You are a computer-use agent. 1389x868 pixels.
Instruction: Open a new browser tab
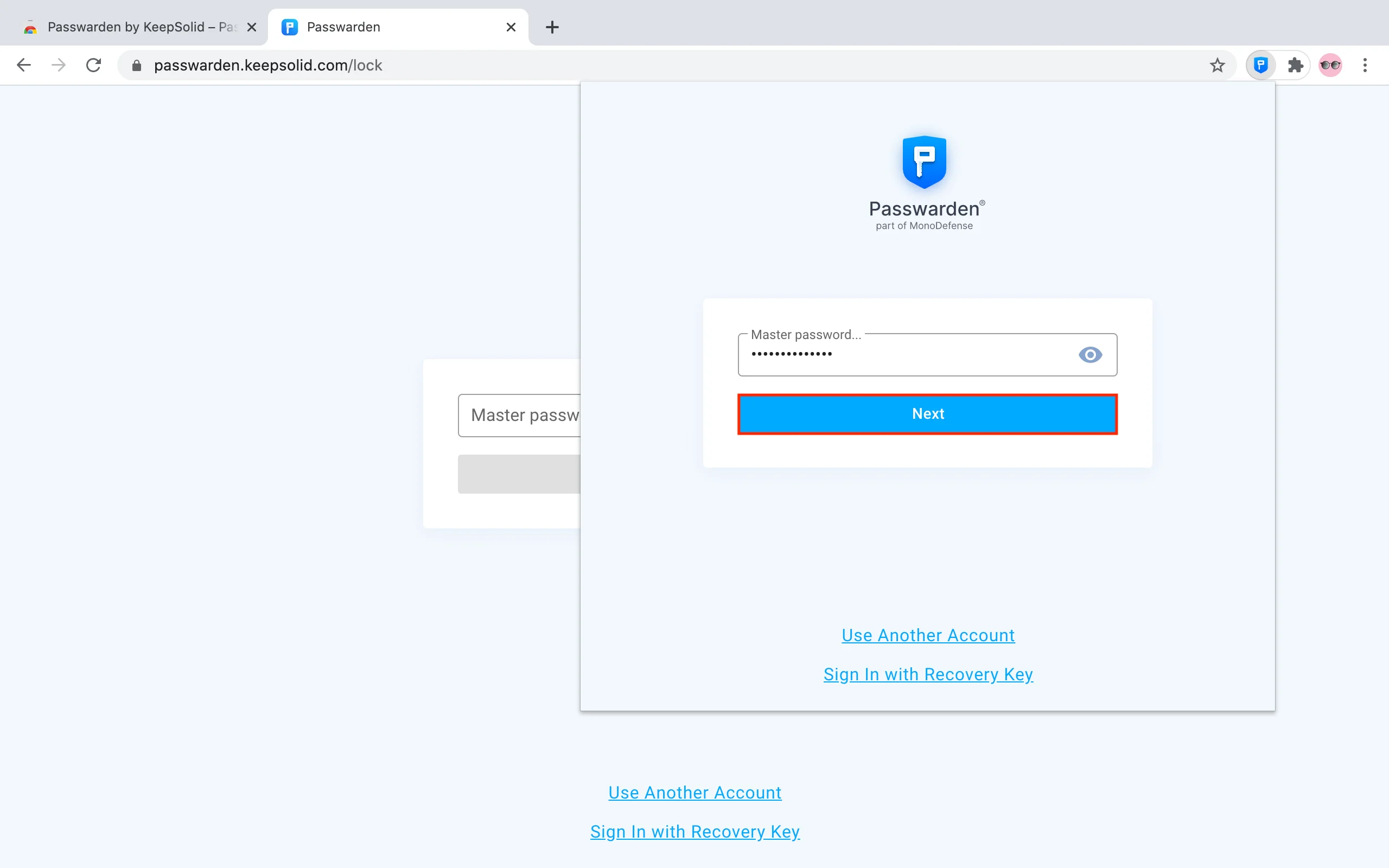[552, 27]
